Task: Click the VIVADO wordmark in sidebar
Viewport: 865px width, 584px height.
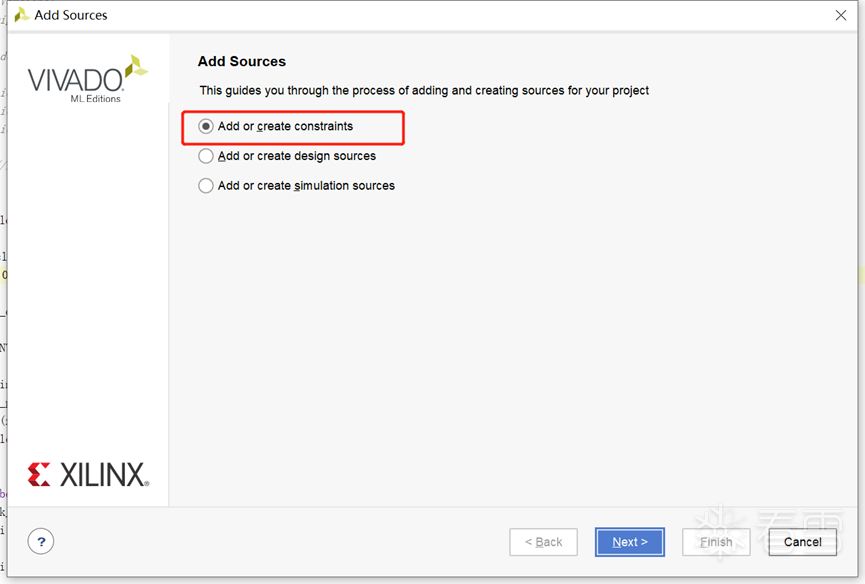Action: tap(75, 81)
